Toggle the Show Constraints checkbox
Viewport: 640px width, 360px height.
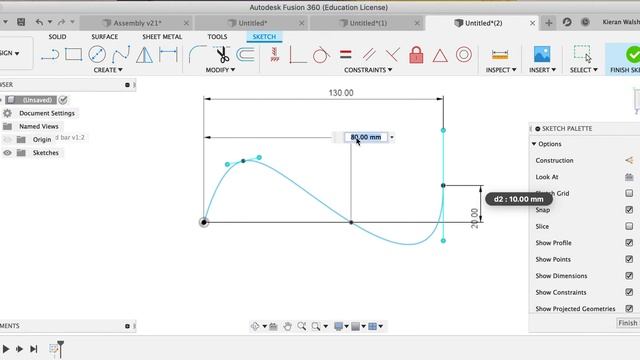pos(629,292)
